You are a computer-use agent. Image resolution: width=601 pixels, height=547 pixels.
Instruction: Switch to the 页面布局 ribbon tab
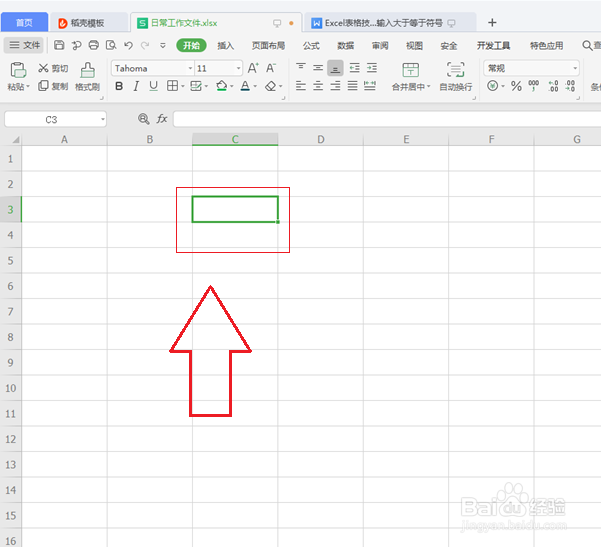point(268,46)
